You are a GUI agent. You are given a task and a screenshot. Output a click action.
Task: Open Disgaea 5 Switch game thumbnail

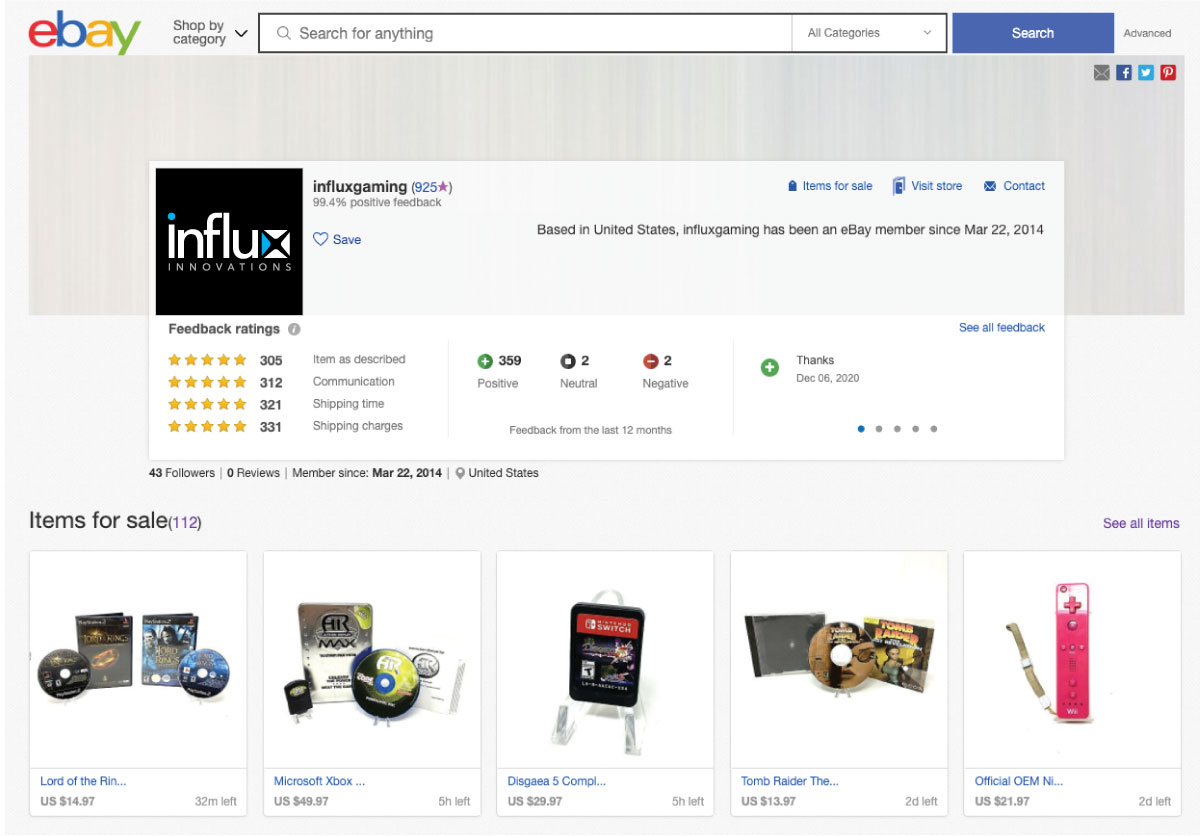coord(605,659)
